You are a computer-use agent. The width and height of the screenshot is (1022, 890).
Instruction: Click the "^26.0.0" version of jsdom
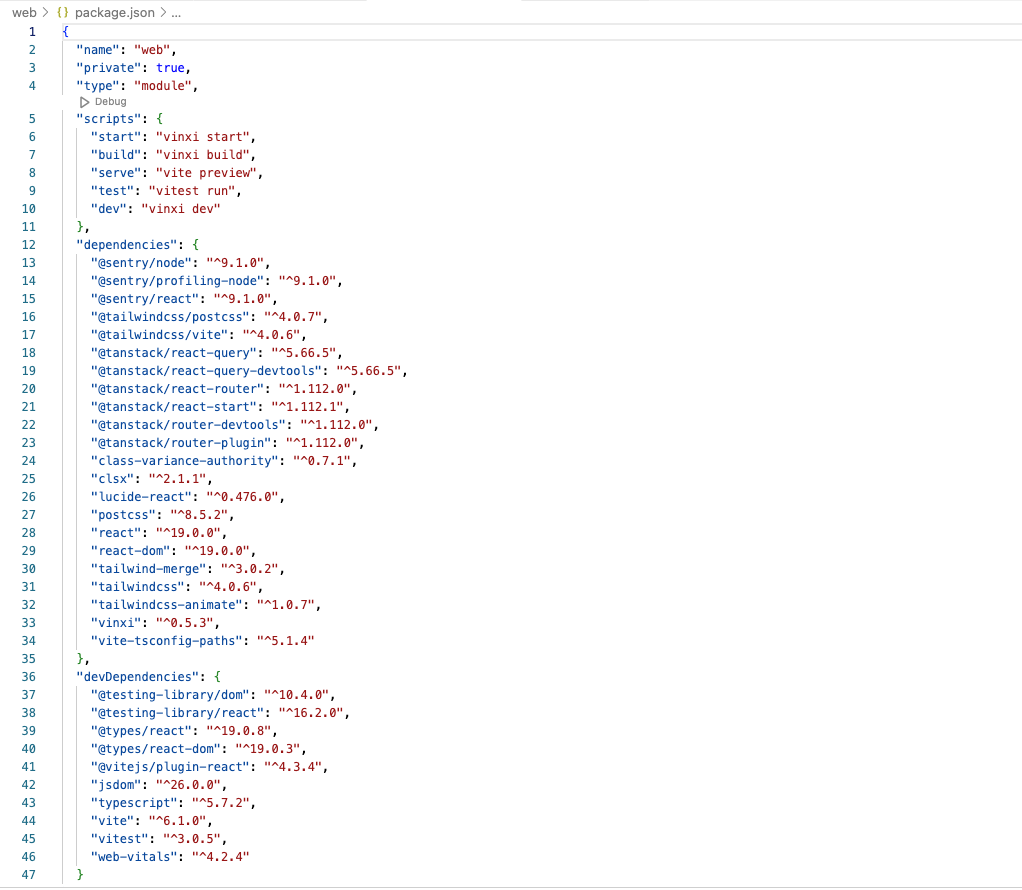pyautogui.click(x=188, y=785)
